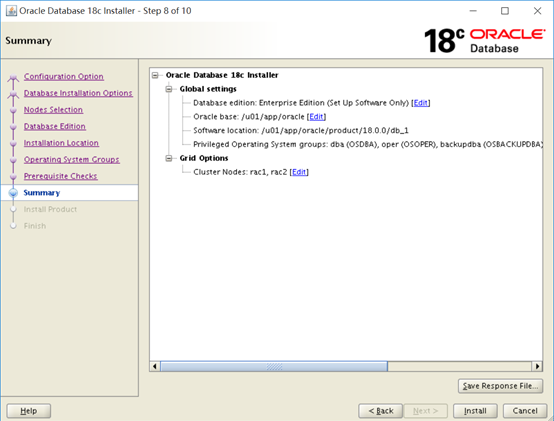This screenshot has width=554, height=421.
Task: Collapse the Global settings node
Action: coord(169,89)
